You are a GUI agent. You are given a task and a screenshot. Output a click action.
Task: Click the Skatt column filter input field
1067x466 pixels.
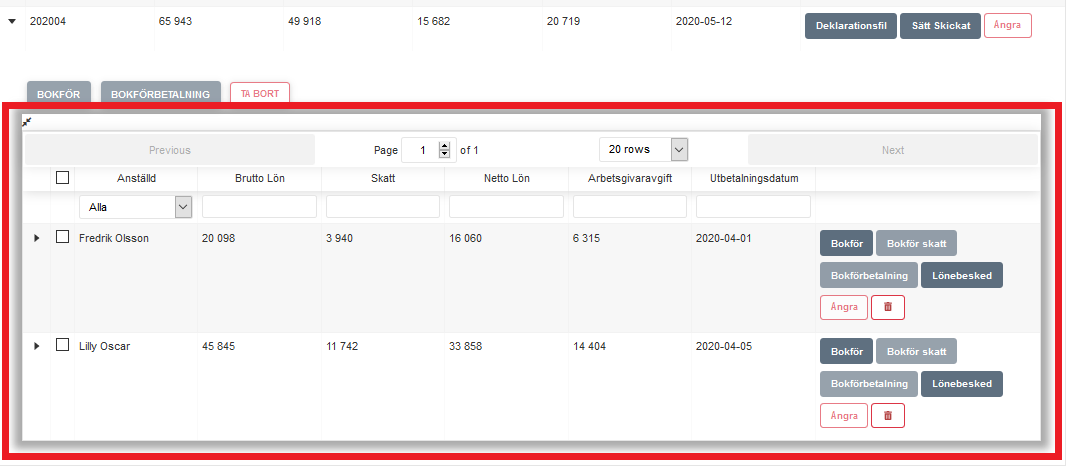coord(383,207)
